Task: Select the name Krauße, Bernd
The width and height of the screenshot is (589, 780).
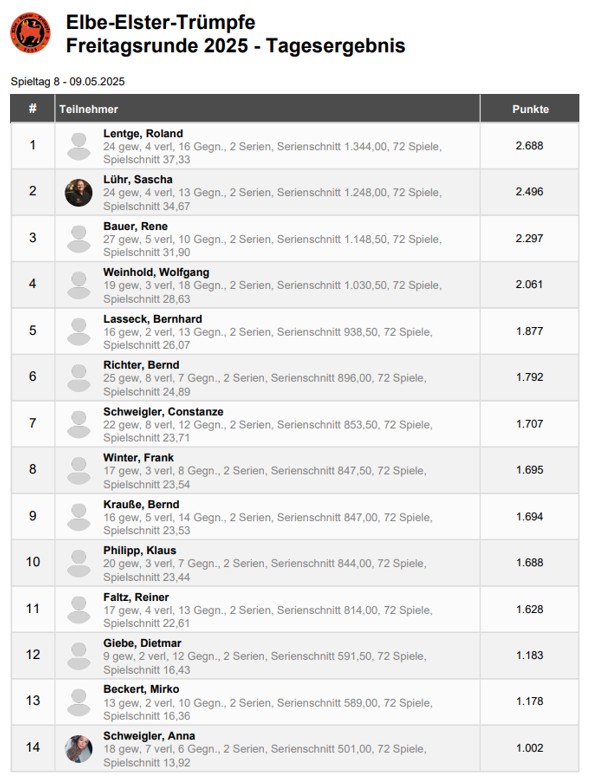Action: coord(141,504)
